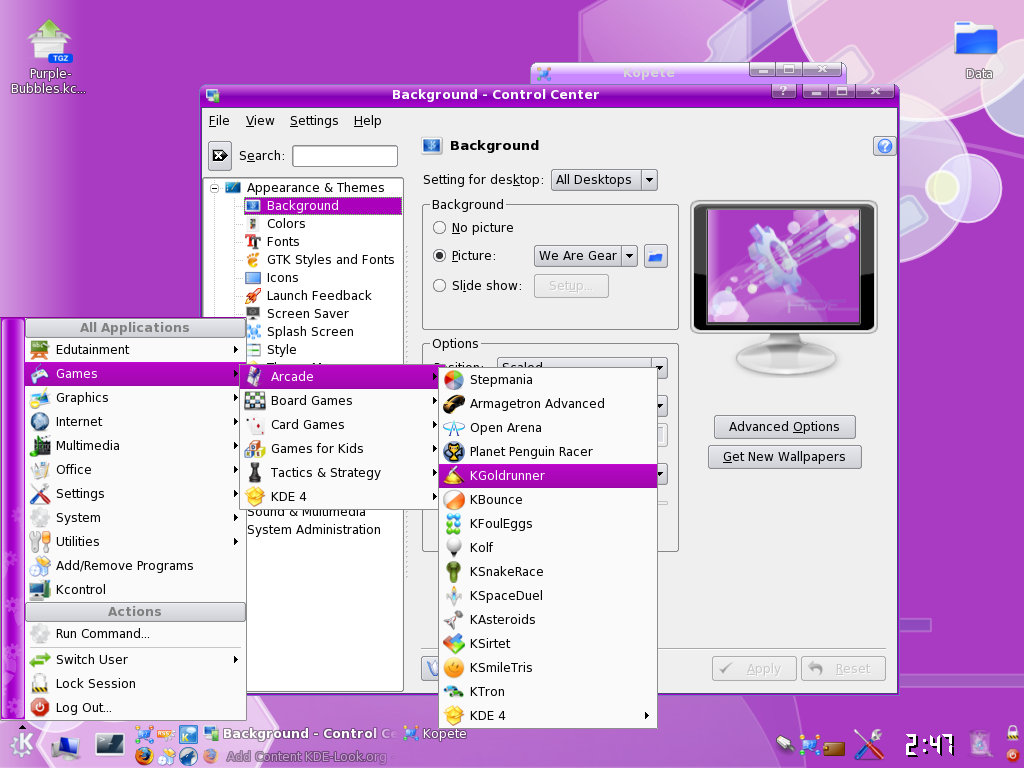Start the Open Arena game
The height and width of the screenshot is (768, 1024).
tap(548, 428)
